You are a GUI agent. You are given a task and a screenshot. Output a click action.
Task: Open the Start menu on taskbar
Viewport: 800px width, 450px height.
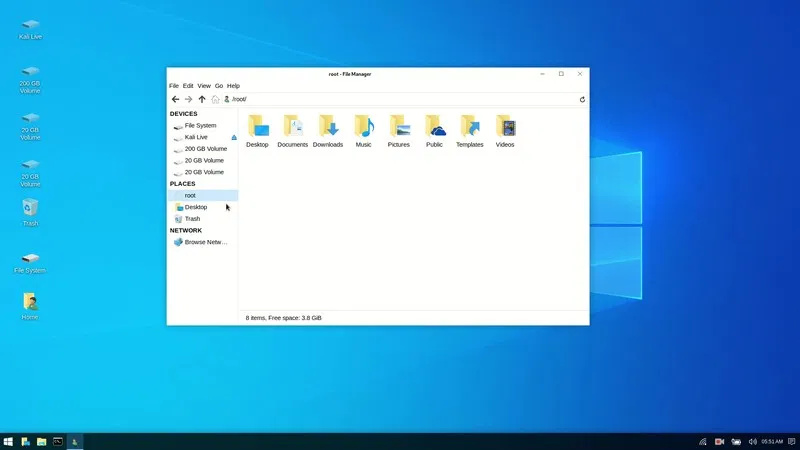8,441
